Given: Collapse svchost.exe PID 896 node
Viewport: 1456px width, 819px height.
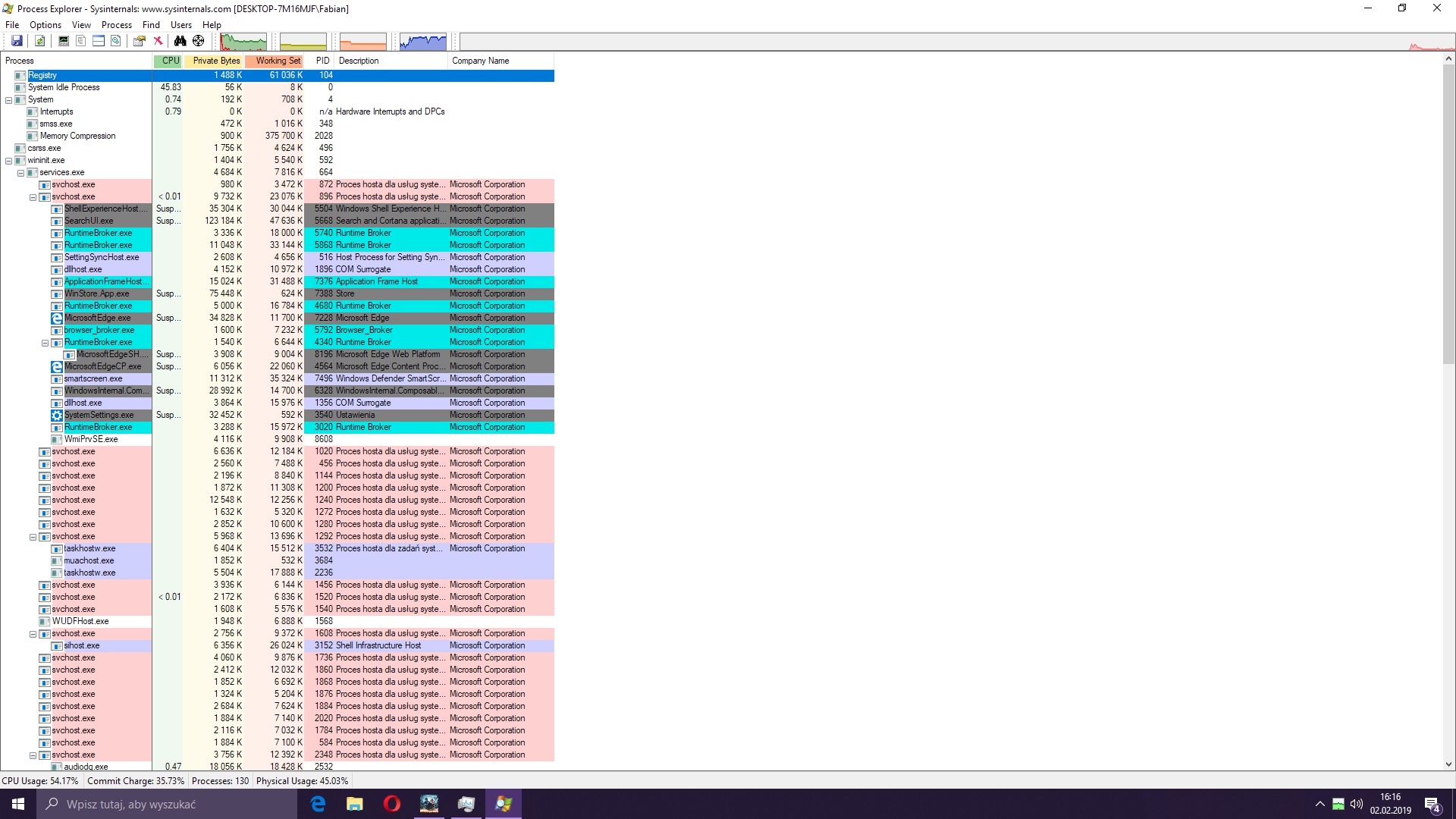Looking at the screenshot, I should 33,197.
